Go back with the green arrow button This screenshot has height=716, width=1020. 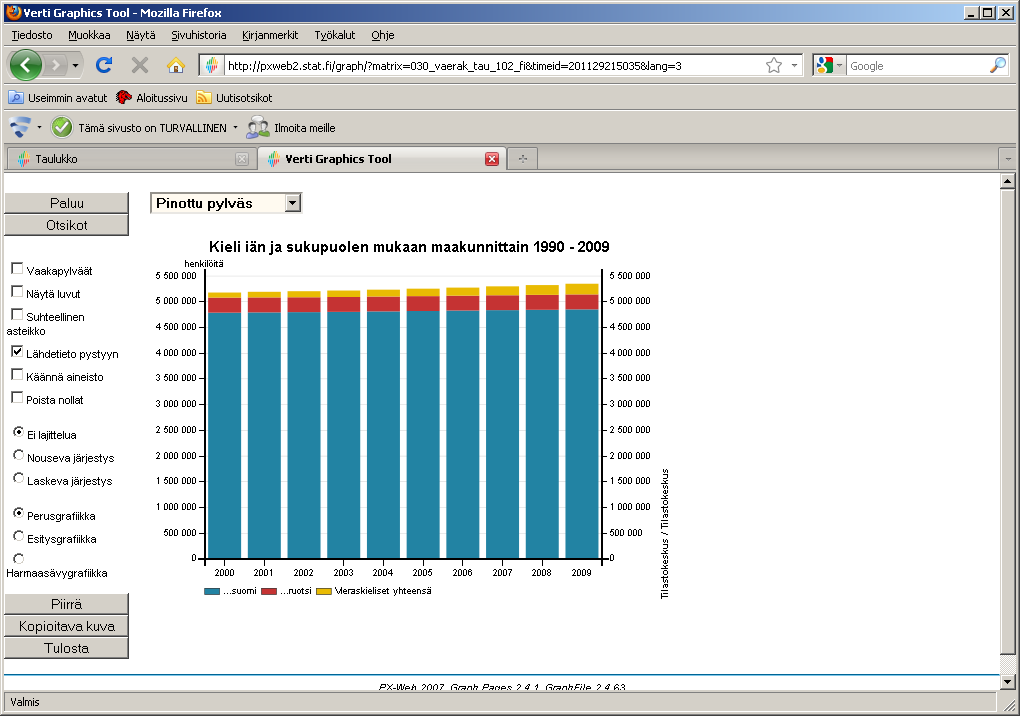coord(25,65)
